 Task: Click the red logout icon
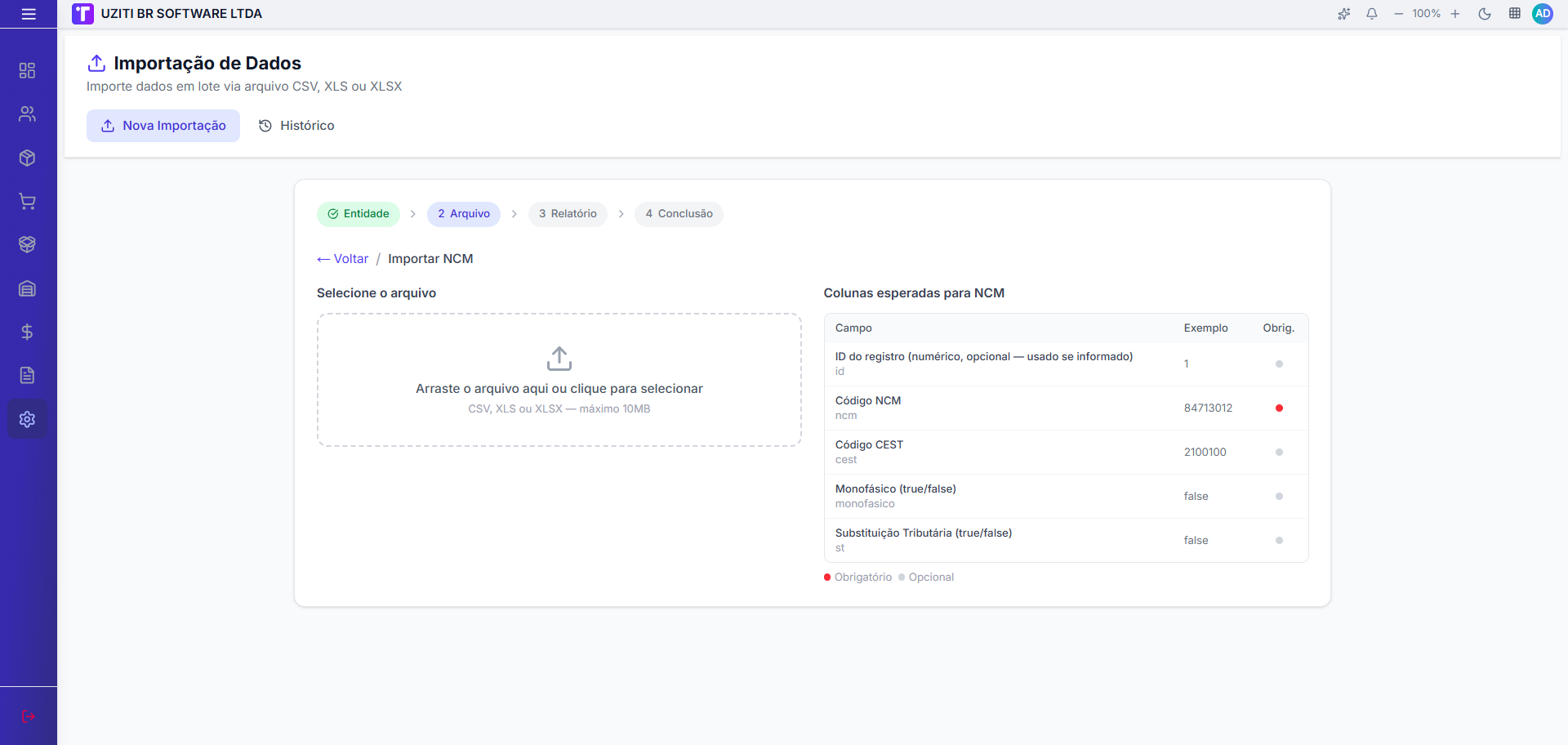point(29,716)
